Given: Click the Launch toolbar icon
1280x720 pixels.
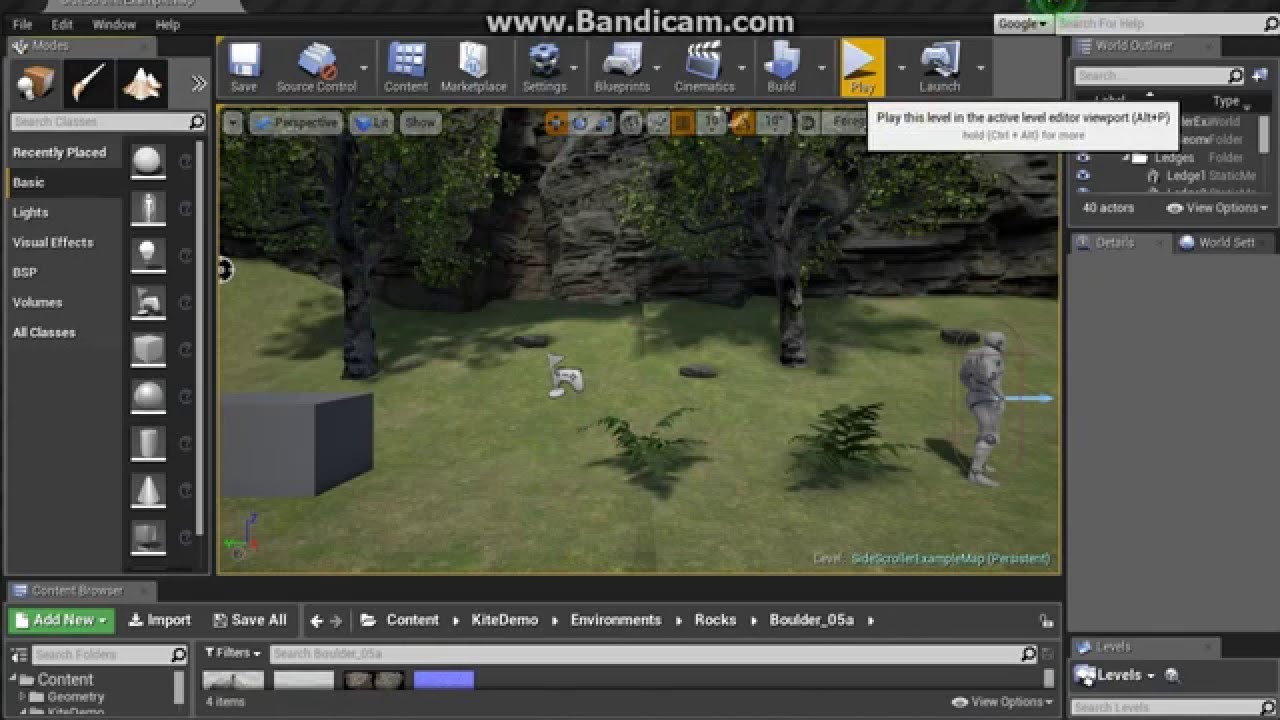Looking at the screenshot, I should [939, 67].
